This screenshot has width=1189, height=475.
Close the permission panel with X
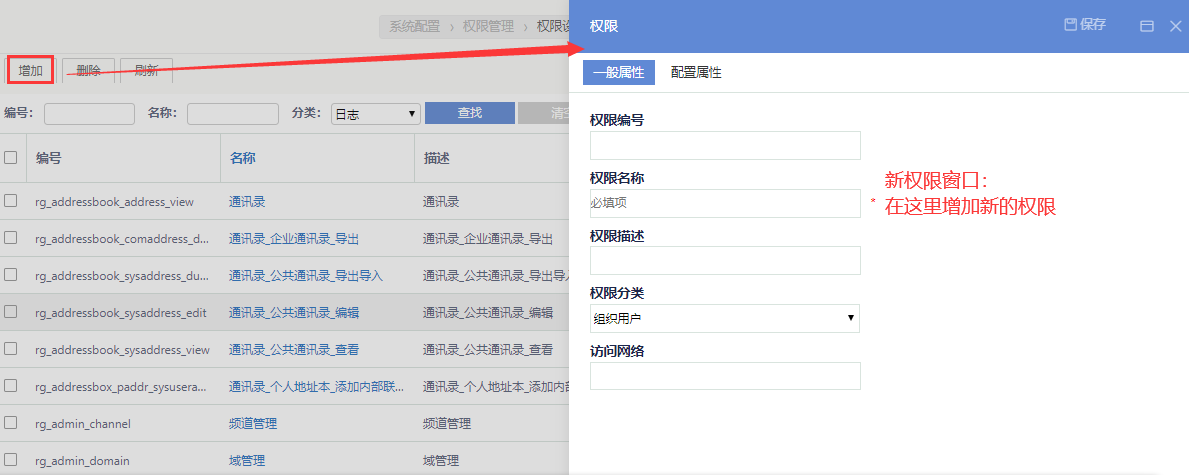[1176, 26]
